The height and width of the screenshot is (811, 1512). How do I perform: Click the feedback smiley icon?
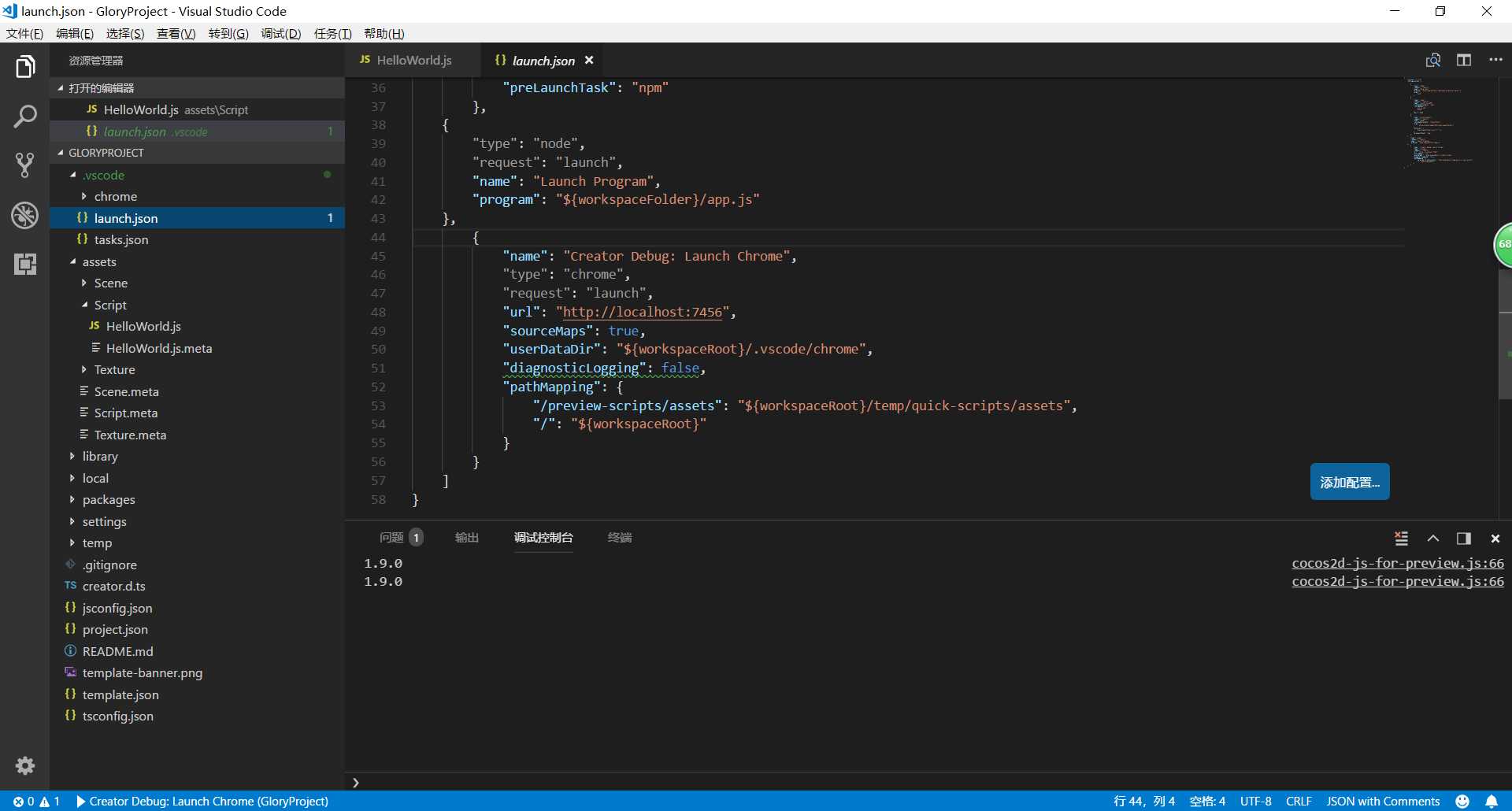tap(1462, 802)
